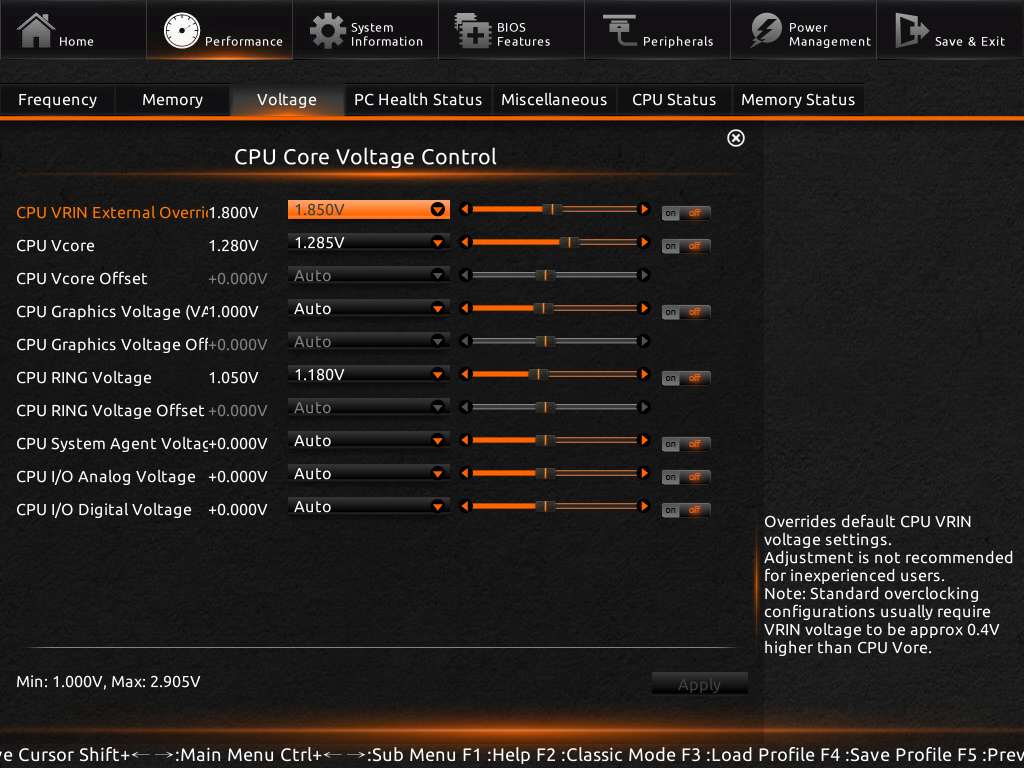The height and width of the screenshot is (768, 1024).
Task: Click the Apply button
Action: tap(699, 685)
